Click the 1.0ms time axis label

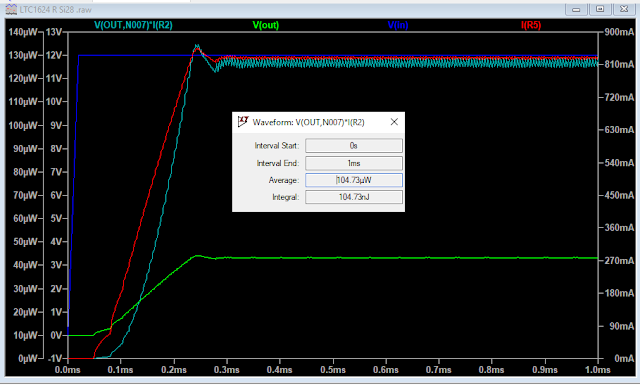click(x=598, y=370)
